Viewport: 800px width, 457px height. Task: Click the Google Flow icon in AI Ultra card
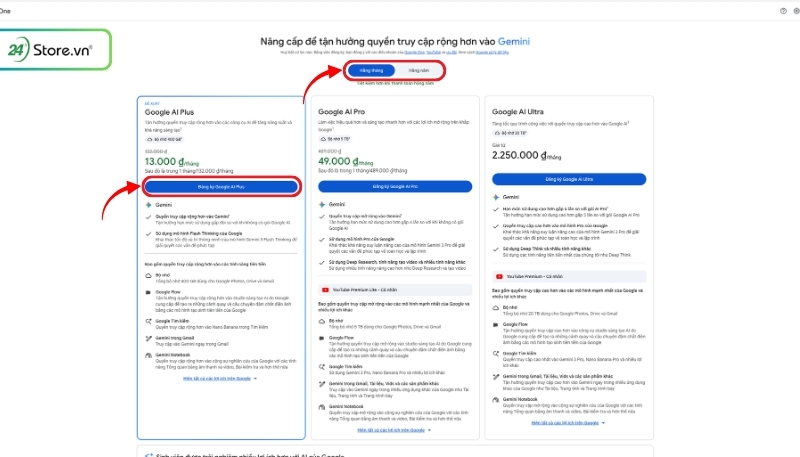[495, 324]
